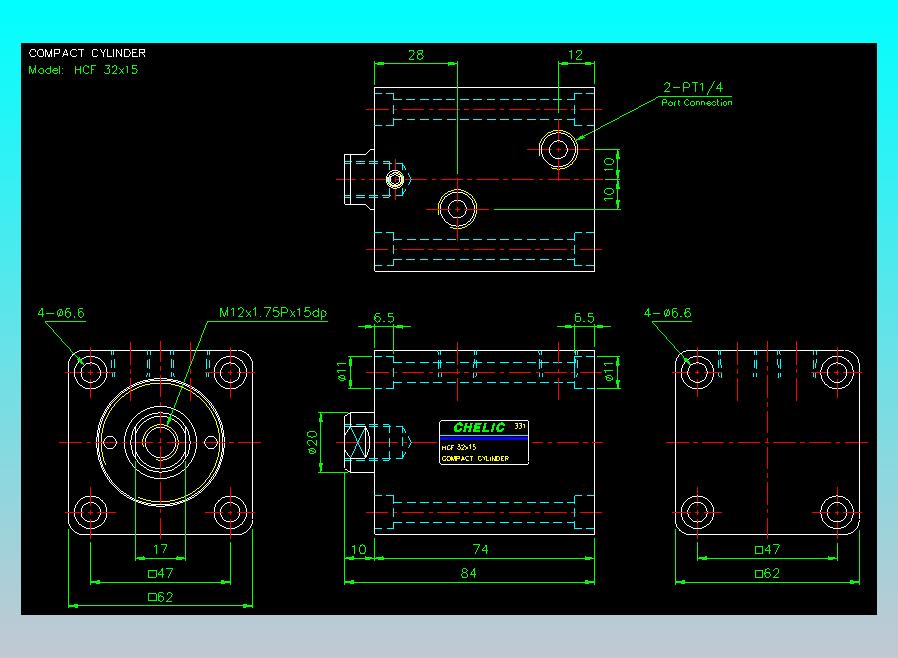898x658 pixels.
Task: Click the □47 dimension under rear view
Action: 767,549
